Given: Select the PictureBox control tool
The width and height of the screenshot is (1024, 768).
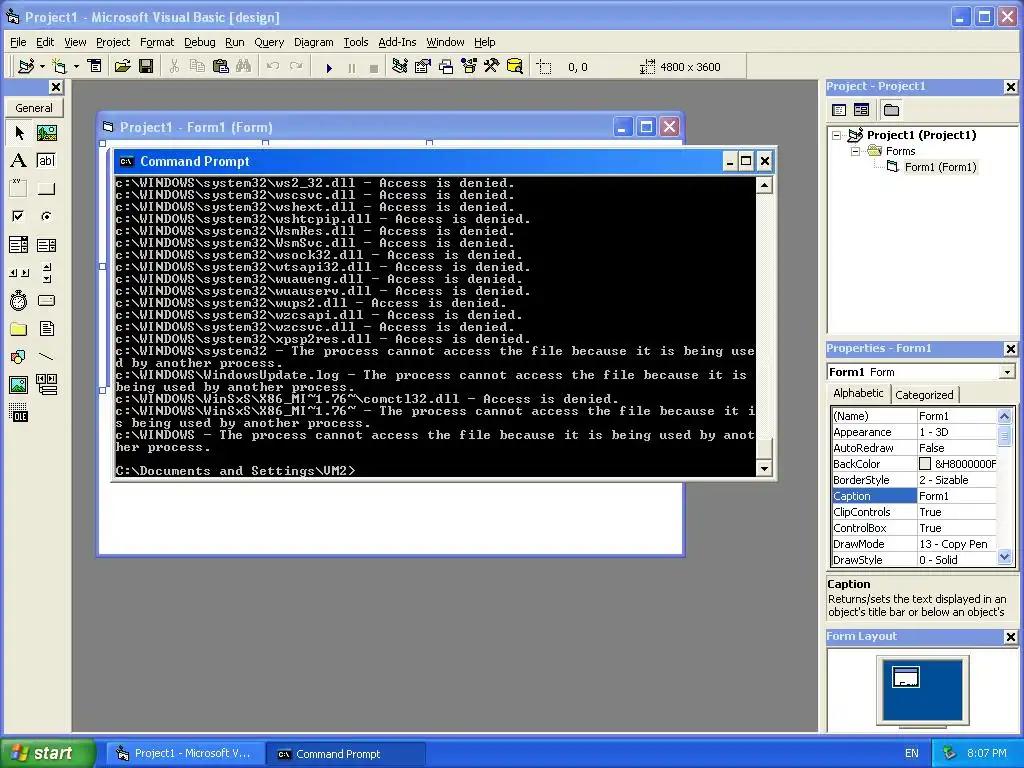Looking at the screenshot, I should click(46, 133).
